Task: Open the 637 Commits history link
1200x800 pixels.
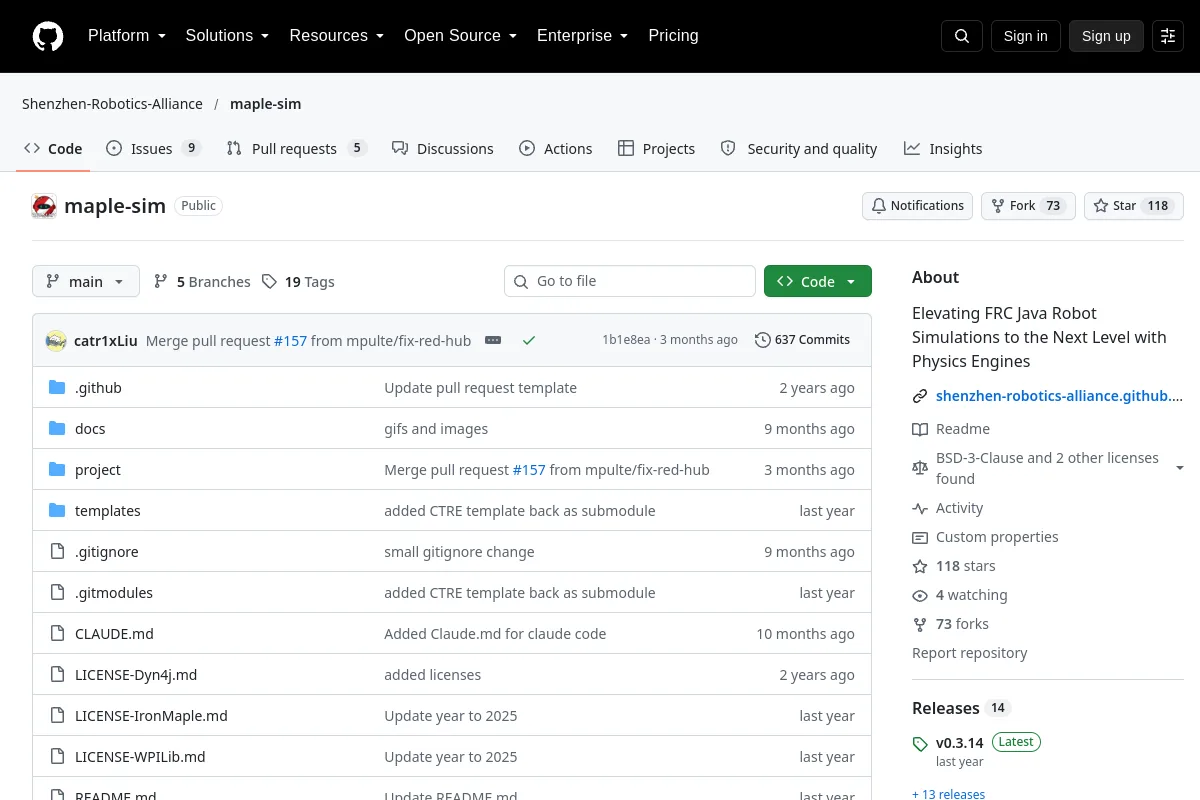Action: pos(803,340)
